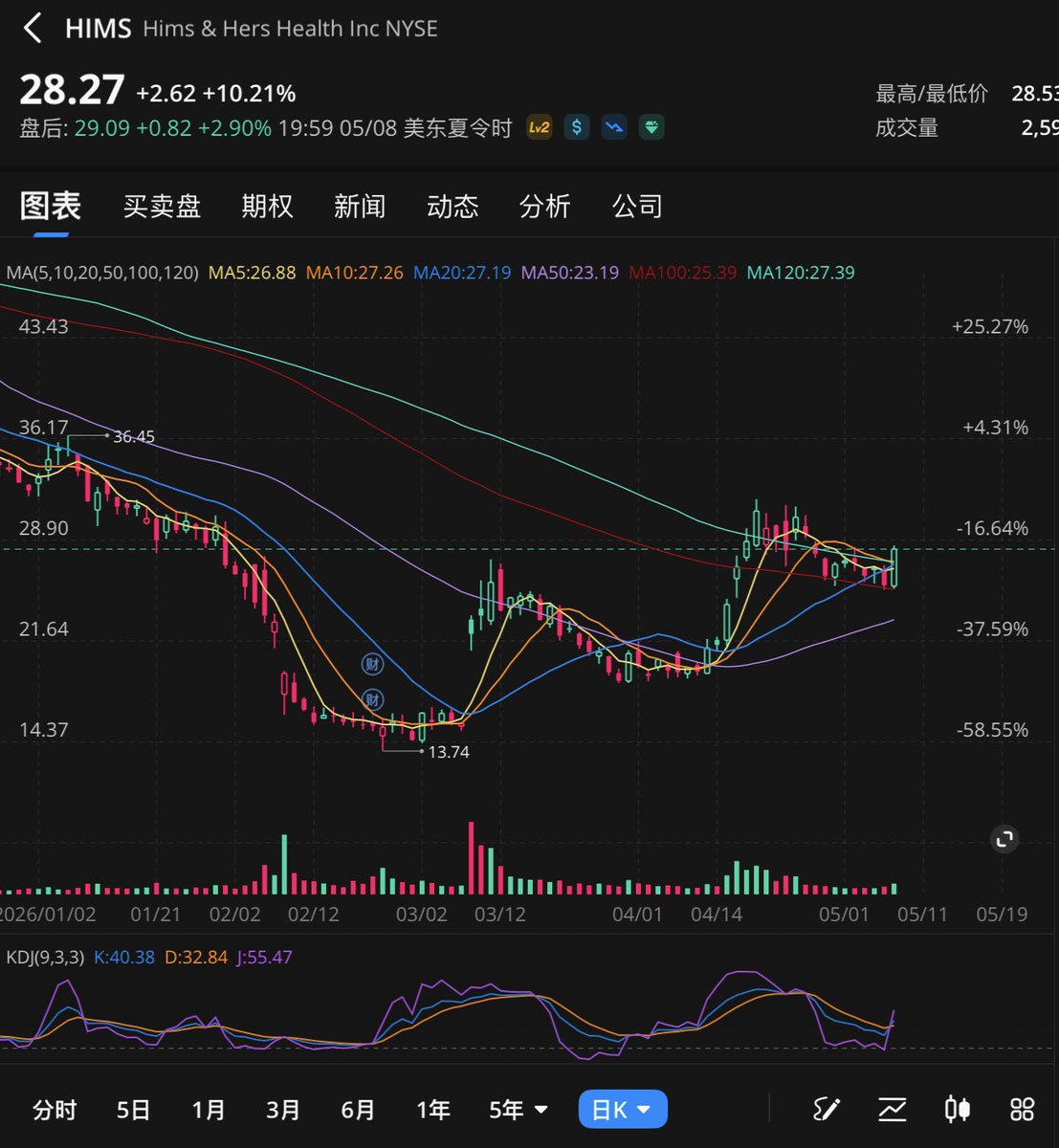Image resolution: width=1059 pixels, height=1148 pixels.
Task: Select the 5日 period
Action: [x=133, y=1110]
